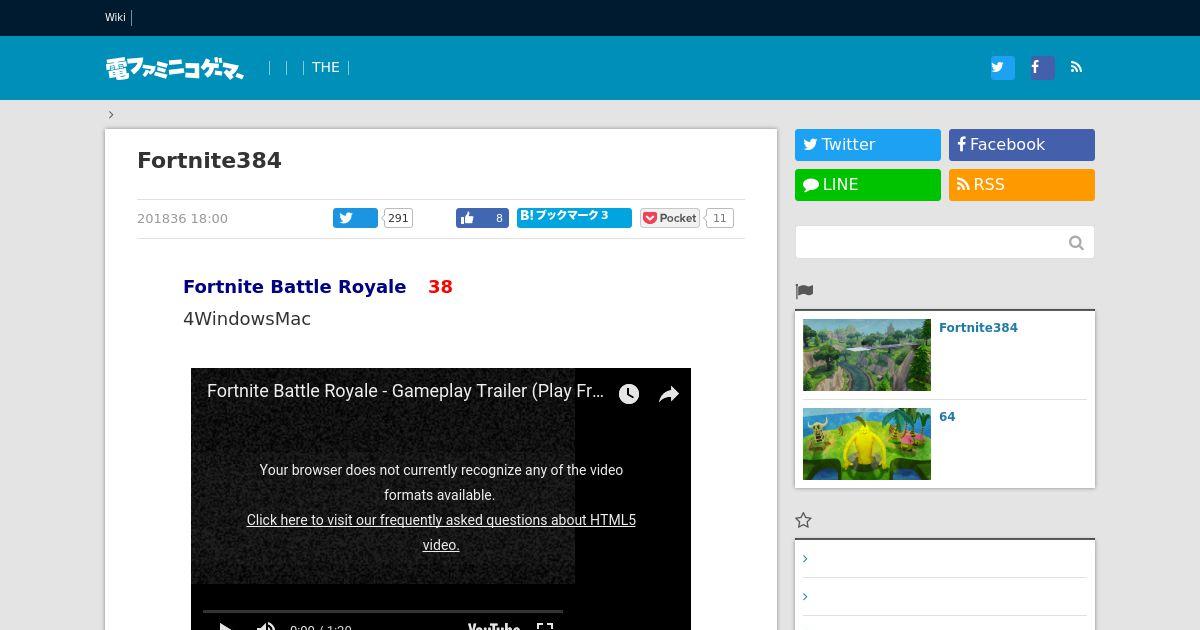Viewport: 1200px width, 630px height.
Task: Toggle the player fullscreen mode
Action: pyautogui.click(x=545, y=627)
